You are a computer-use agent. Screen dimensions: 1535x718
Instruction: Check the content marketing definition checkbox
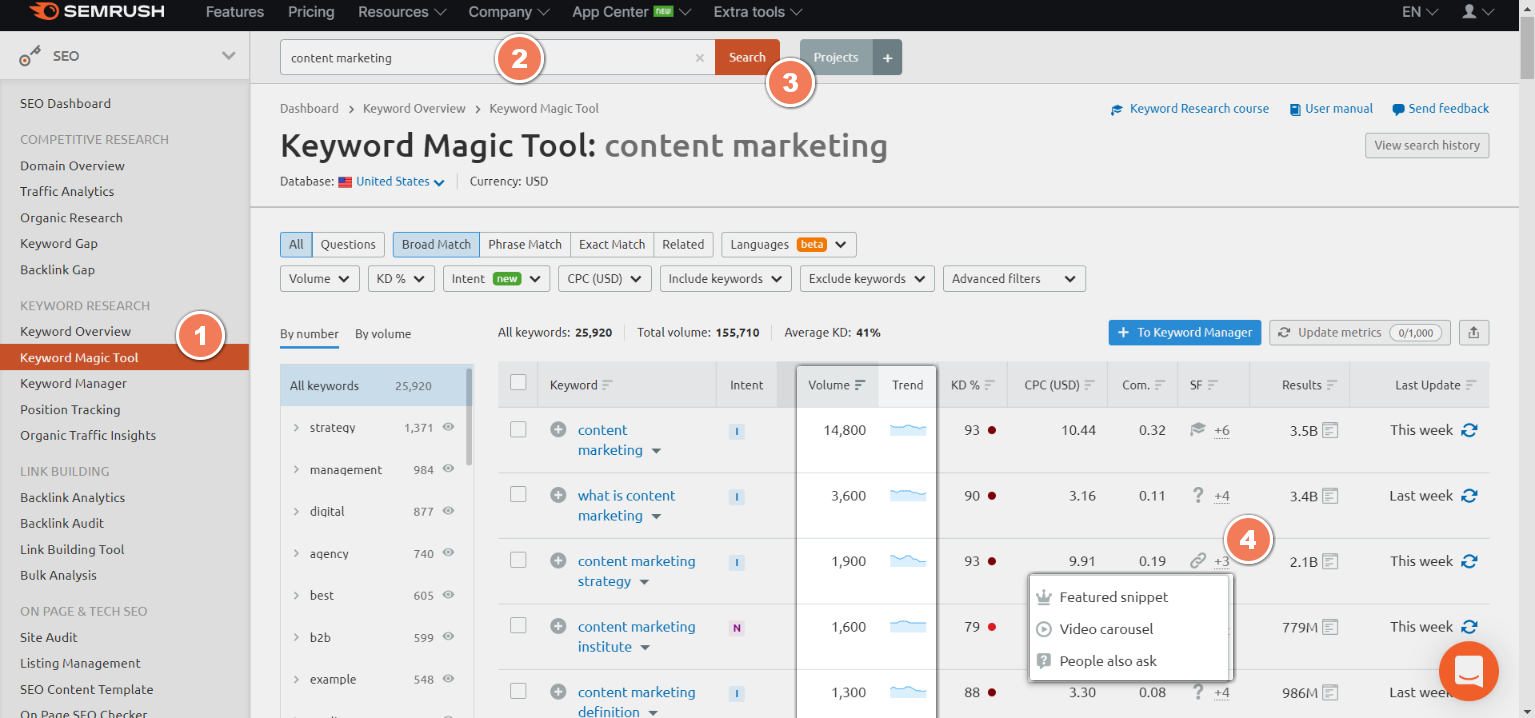click(518, 691)
